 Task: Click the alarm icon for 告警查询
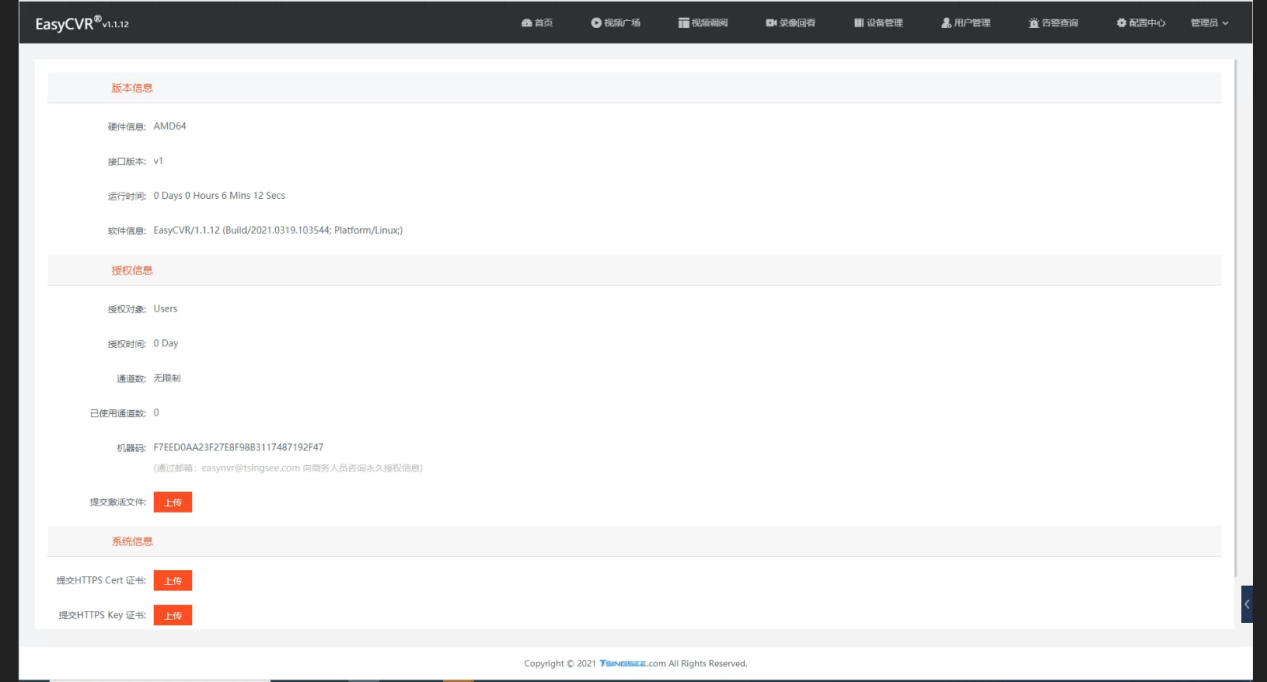pyautogui.click(x=1034, y=23)
